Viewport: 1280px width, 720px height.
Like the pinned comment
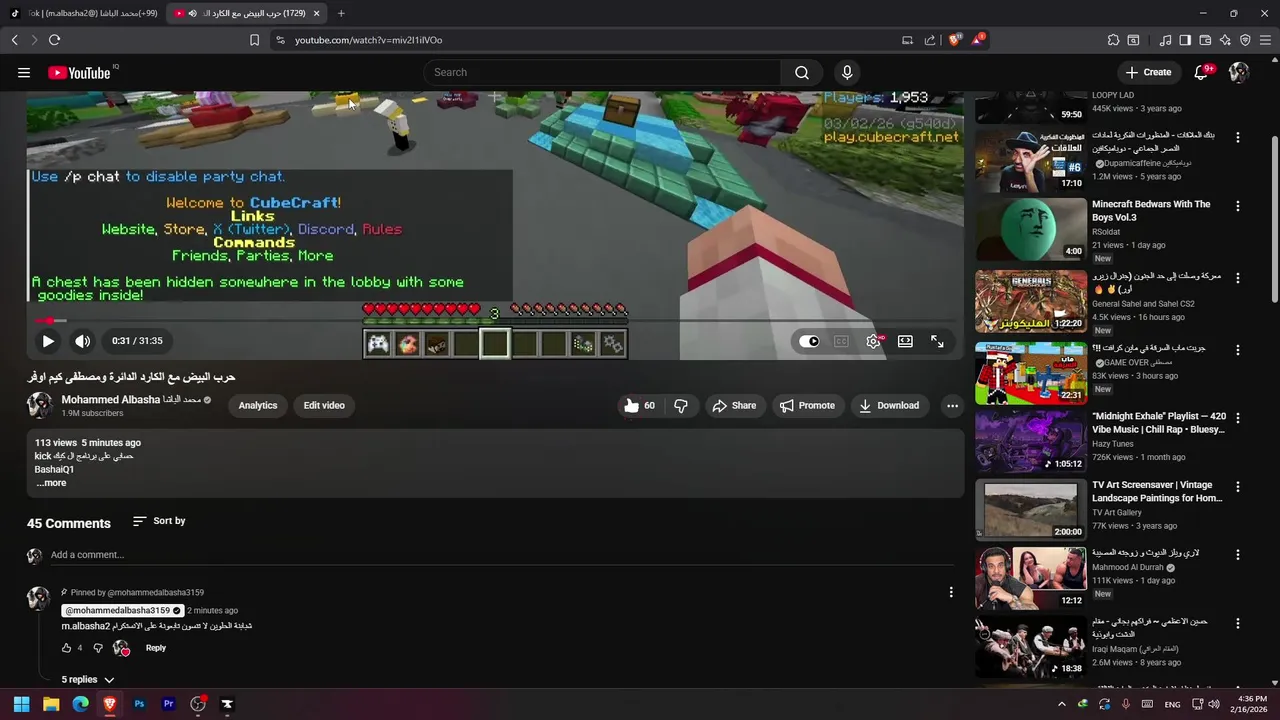pos(67,648)
